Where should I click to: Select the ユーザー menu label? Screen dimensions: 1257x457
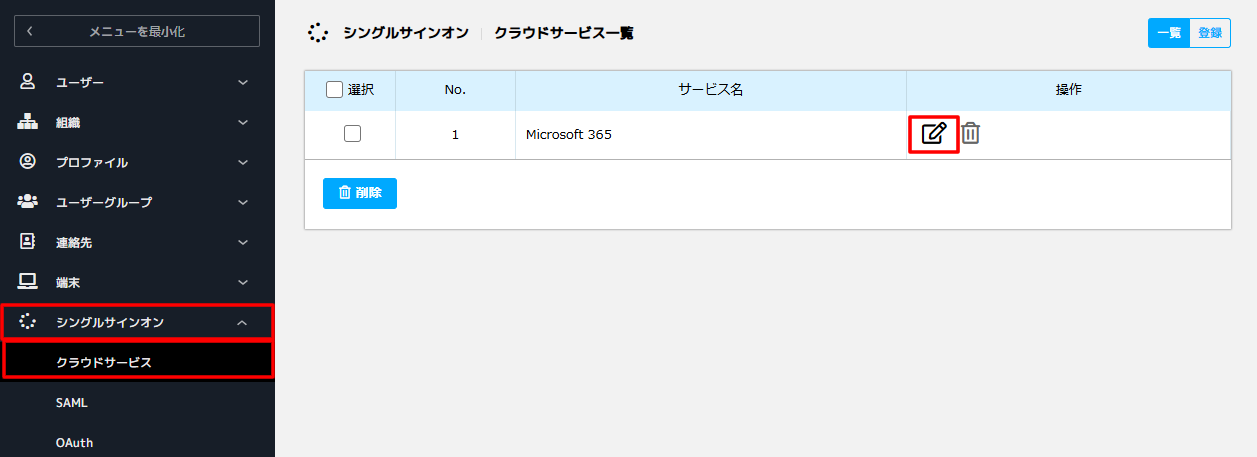click(80, 82)
